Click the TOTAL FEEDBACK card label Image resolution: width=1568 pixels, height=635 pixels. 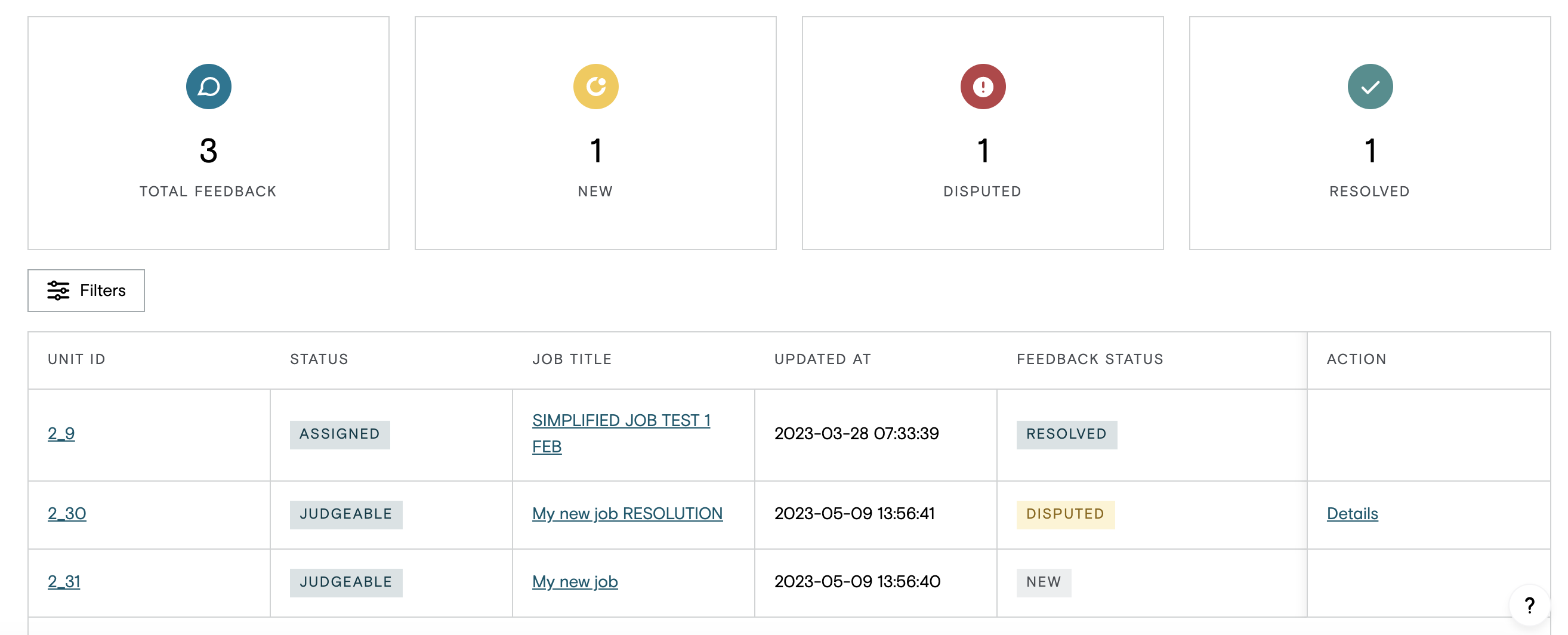pyautogui.click(x=208, y=192)
